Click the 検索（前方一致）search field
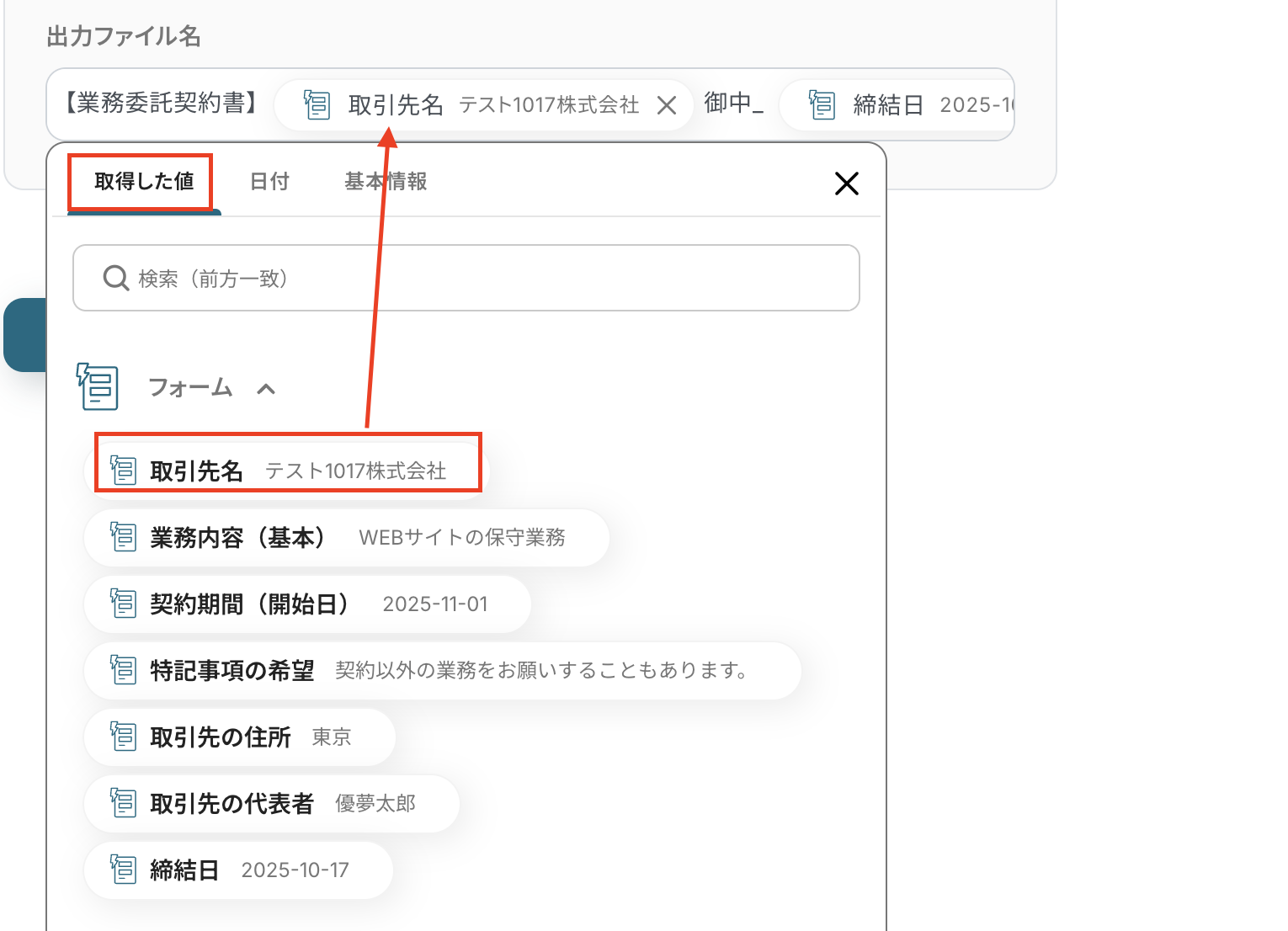 (466, 278)
